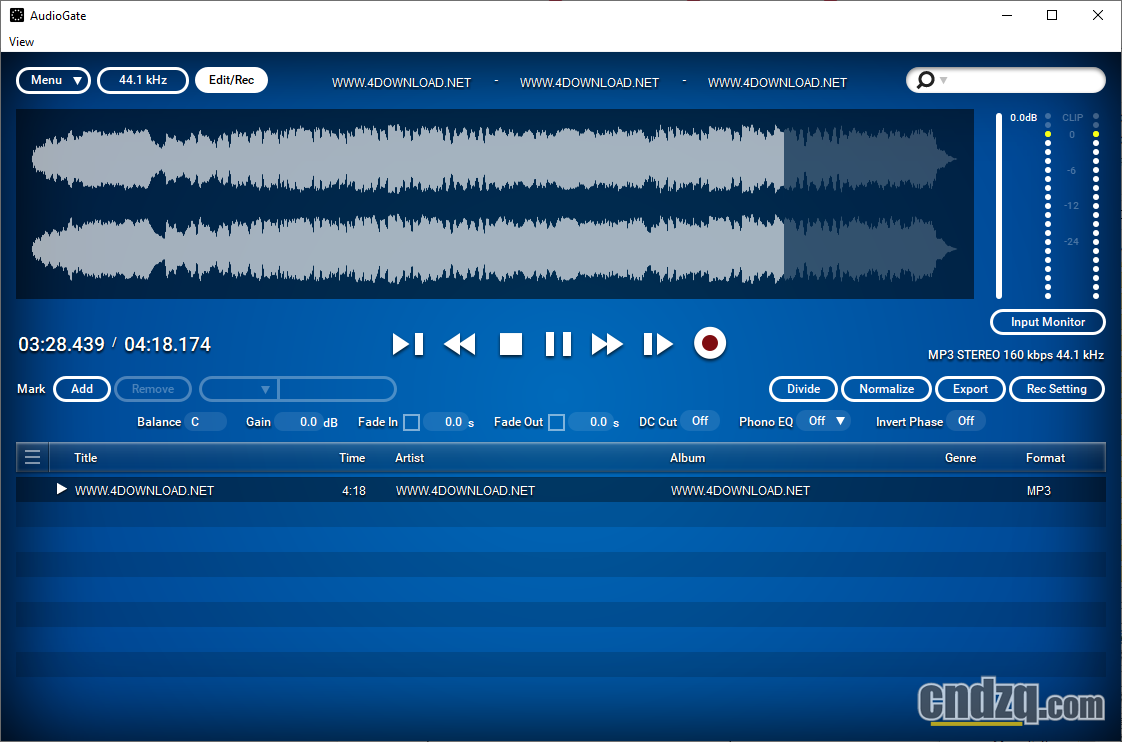Click the record button
1122x742 pixels.
(709, 343)
